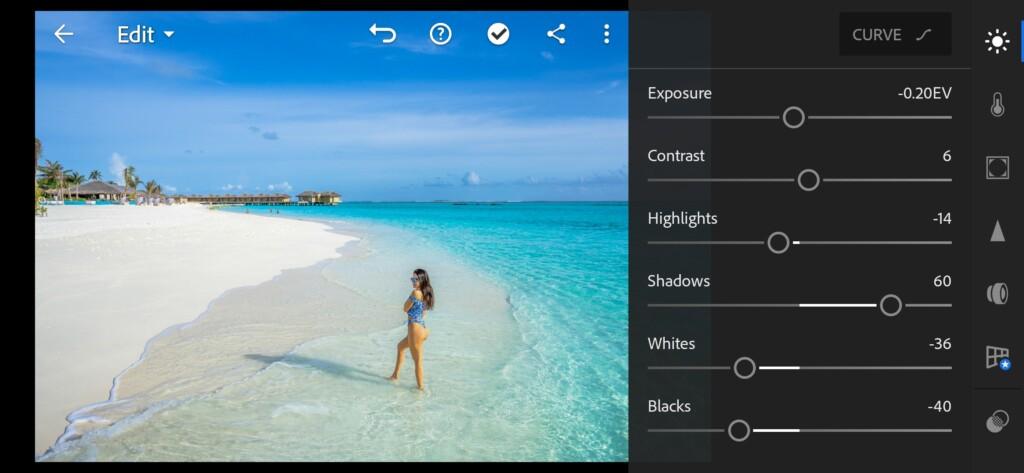The height and width of the screenshot is (473, 1024).
Task: Open the Profiles overlapping circles icon
Action: pyautogui.click(x=997, y=420)
